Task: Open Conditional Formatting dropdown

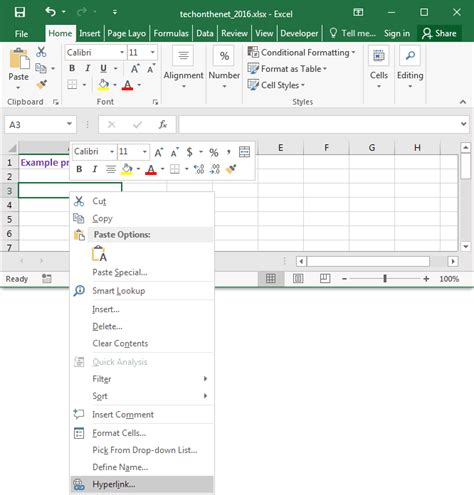Action: [301, 52]
